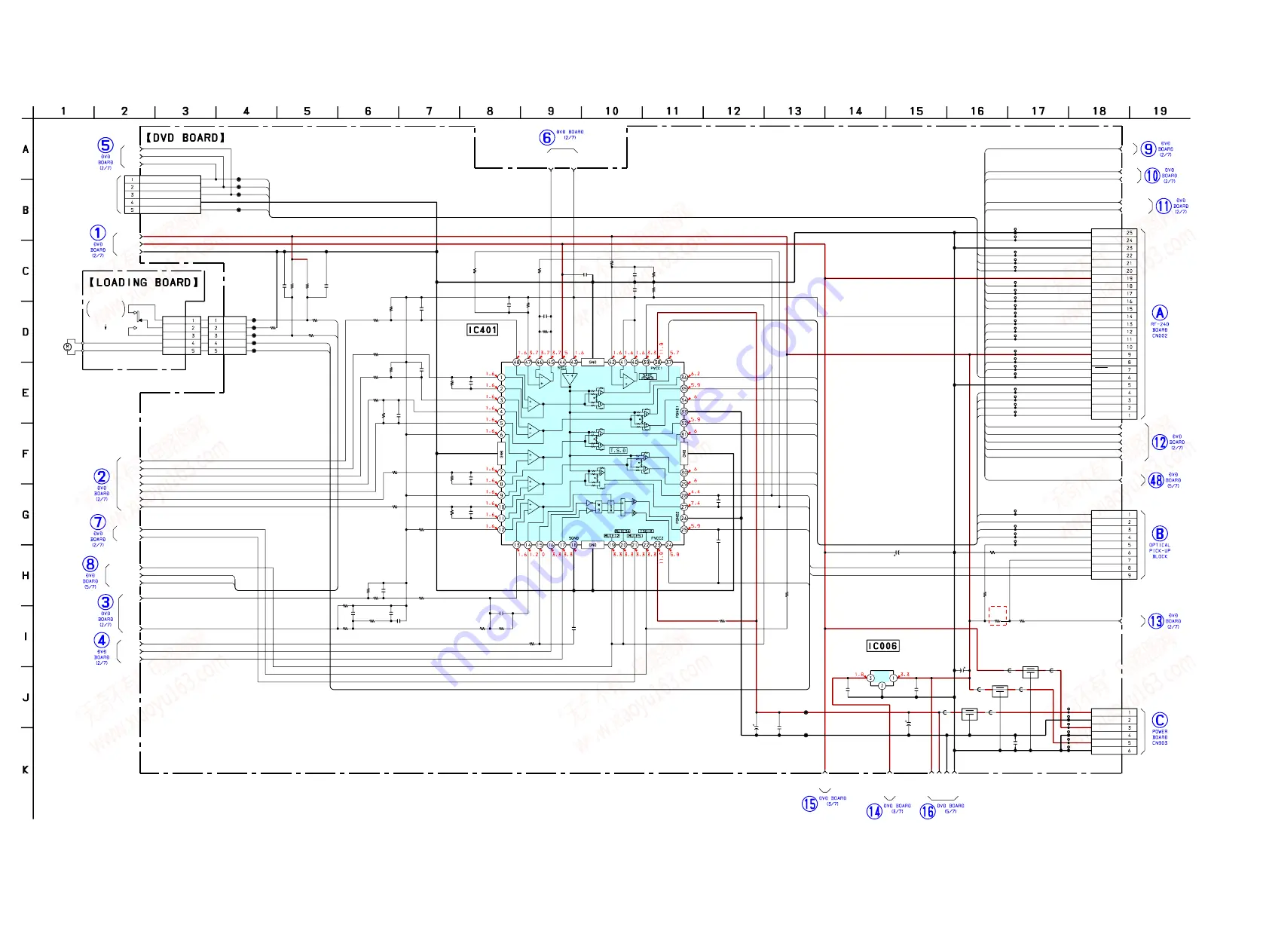Image resolution: width=1266 pixels, height=952 pixels.
Task: Click circled reference 6 at top center
Action: coord(547,138)
